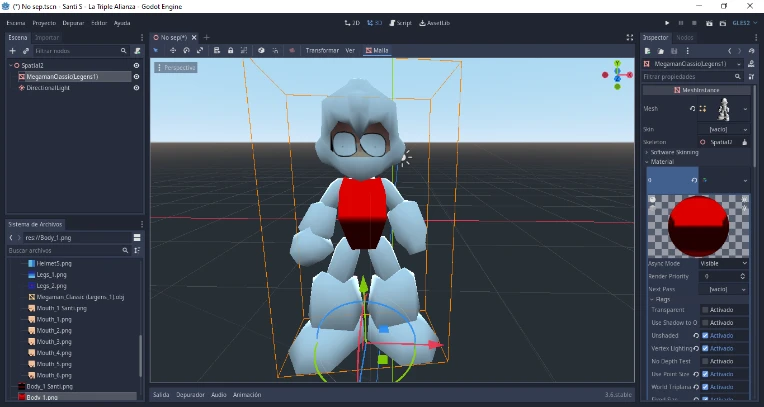The height and width of the screenshot is (407, 764).
Task: Open the Proyecto menu
Action: click(44, 23)
